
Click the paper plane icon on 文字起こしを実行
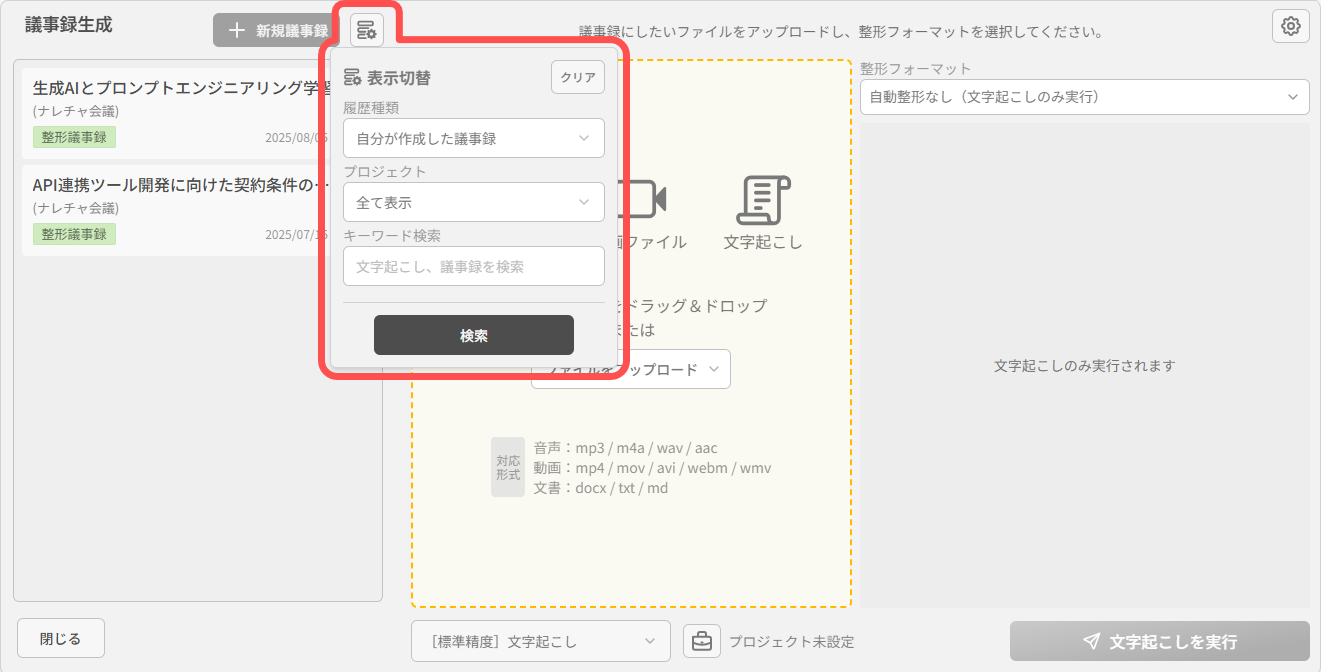(x=1090, y=641)
